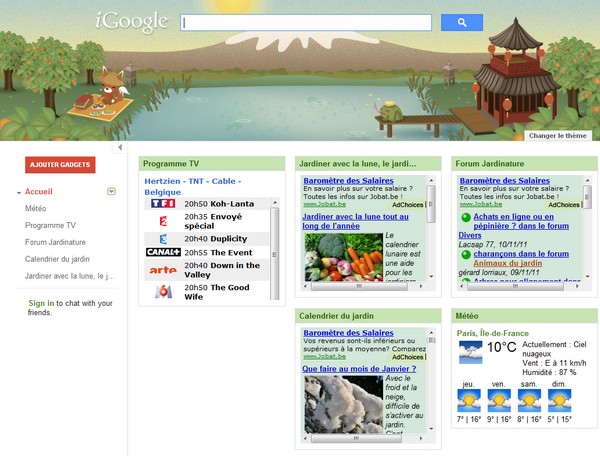Click the Belgique link in Programme TV
600x456 pixels.
pos(163,192)
